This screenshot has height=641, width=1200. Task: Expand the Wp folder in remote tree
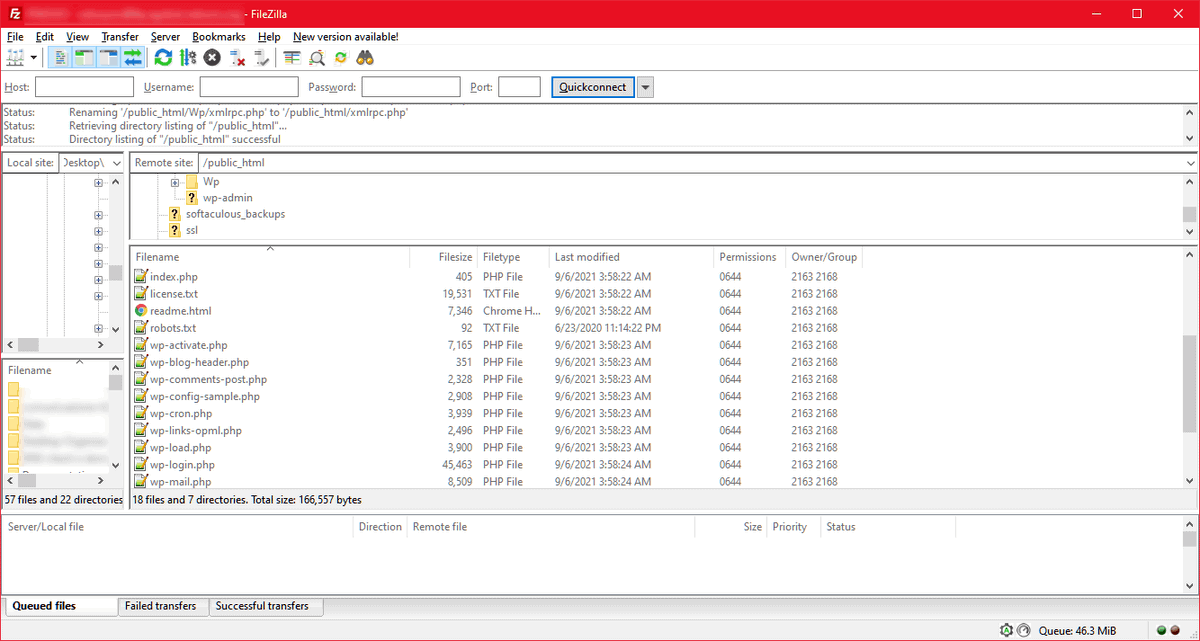coord(175,182)
